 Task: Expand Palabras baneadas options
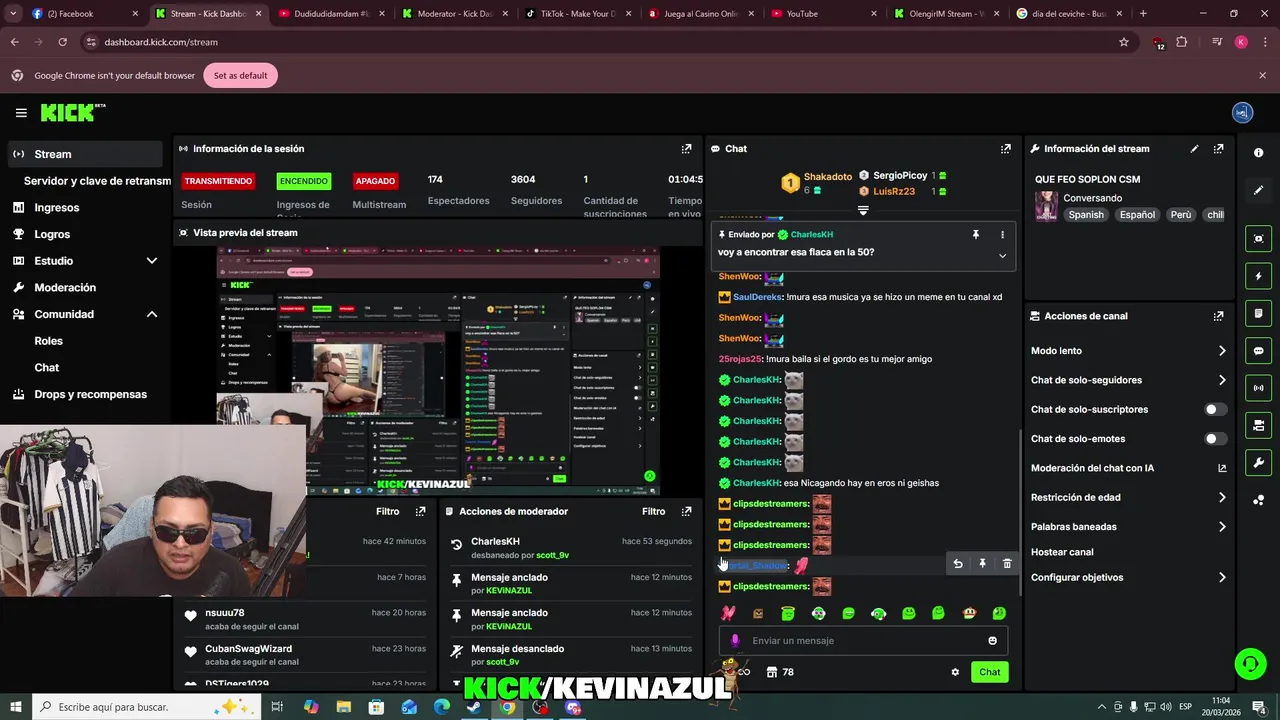(1222, 527)
